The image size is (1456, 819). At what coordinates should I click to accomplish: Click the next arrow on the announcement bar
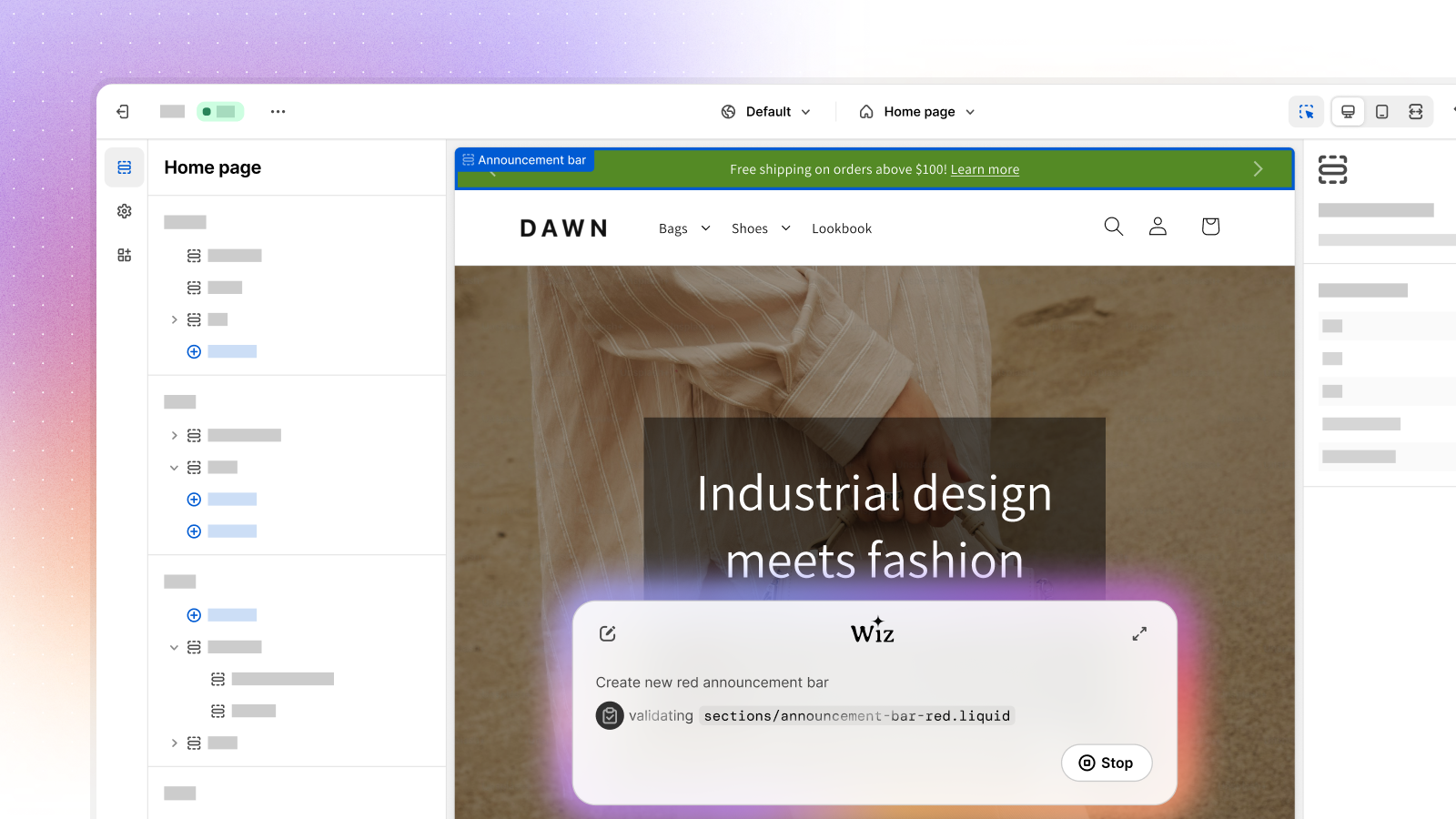pyautogui.click(x=1259, y=168)
